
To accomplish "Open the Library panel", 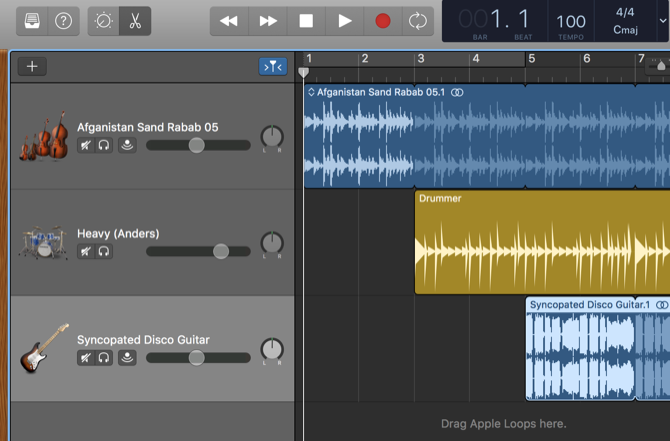I will tap(33, 20).
